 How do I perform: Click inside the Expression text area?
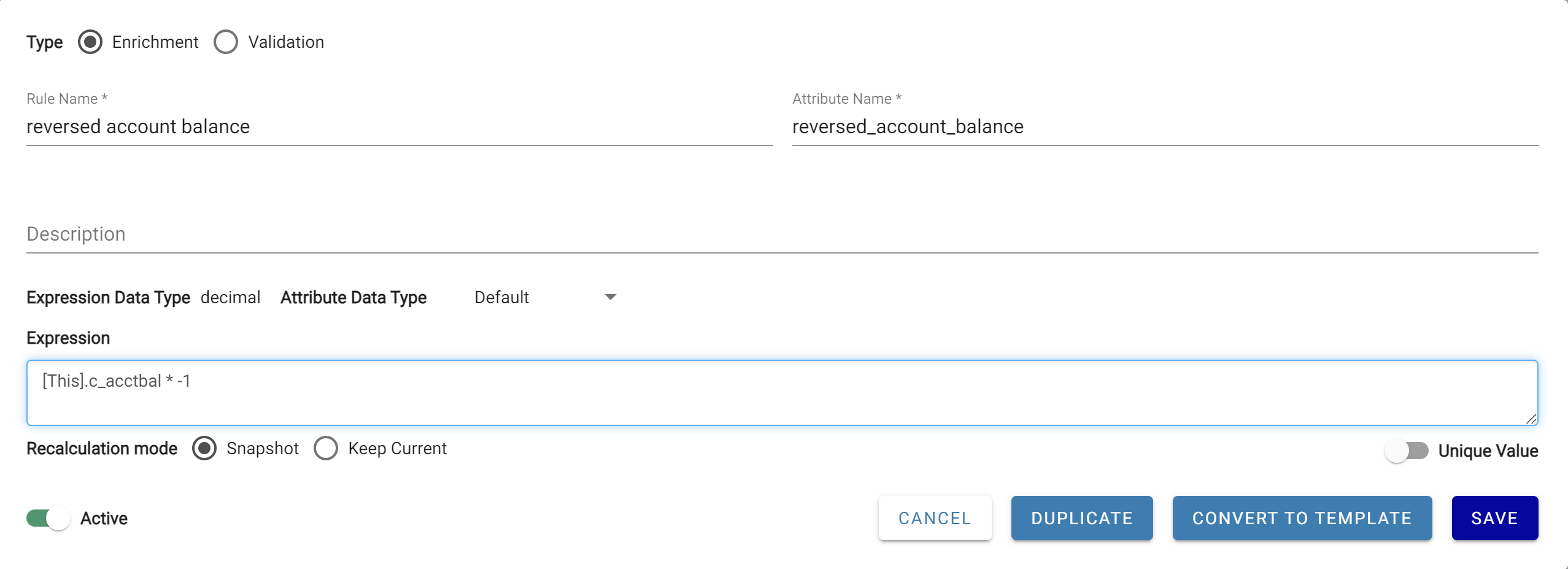[x=782, y=393]
